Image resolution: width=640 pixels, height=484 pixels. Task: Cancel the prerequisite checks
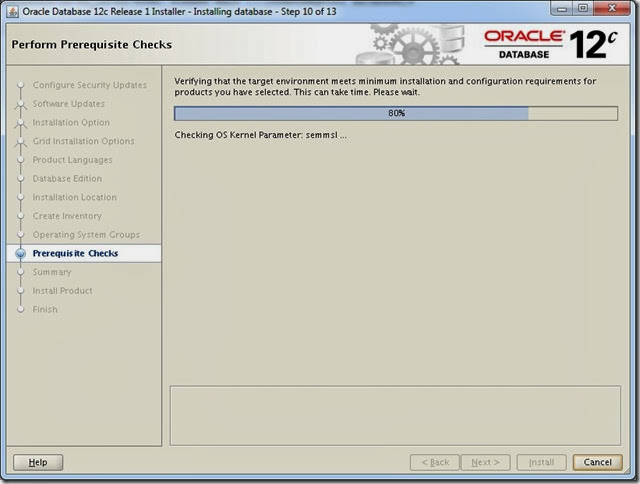[x=598, y=462]
